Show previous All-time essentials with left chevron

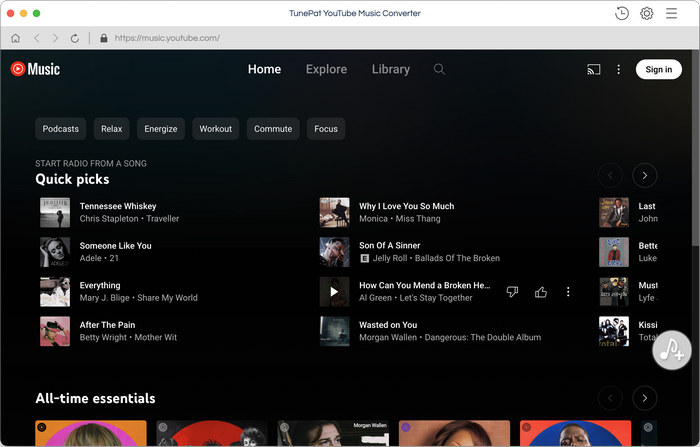pos(610,398)
